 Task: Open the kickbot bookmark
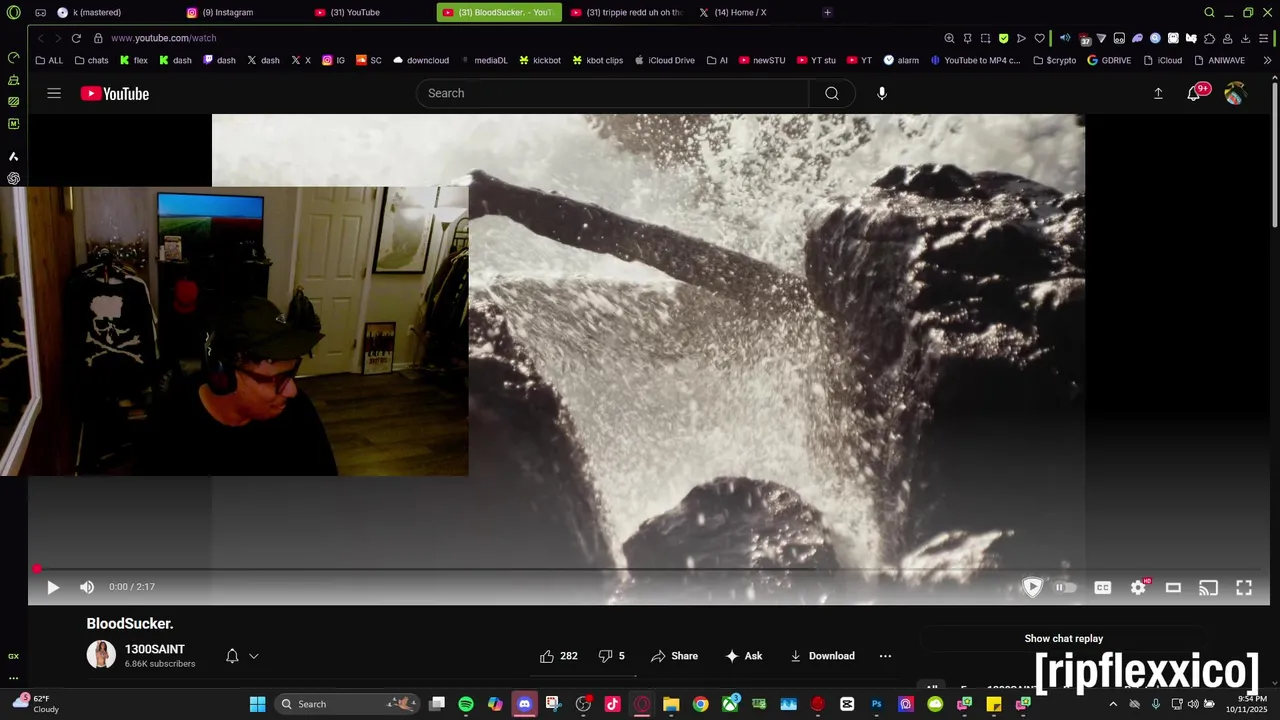[x=539, y=60]
